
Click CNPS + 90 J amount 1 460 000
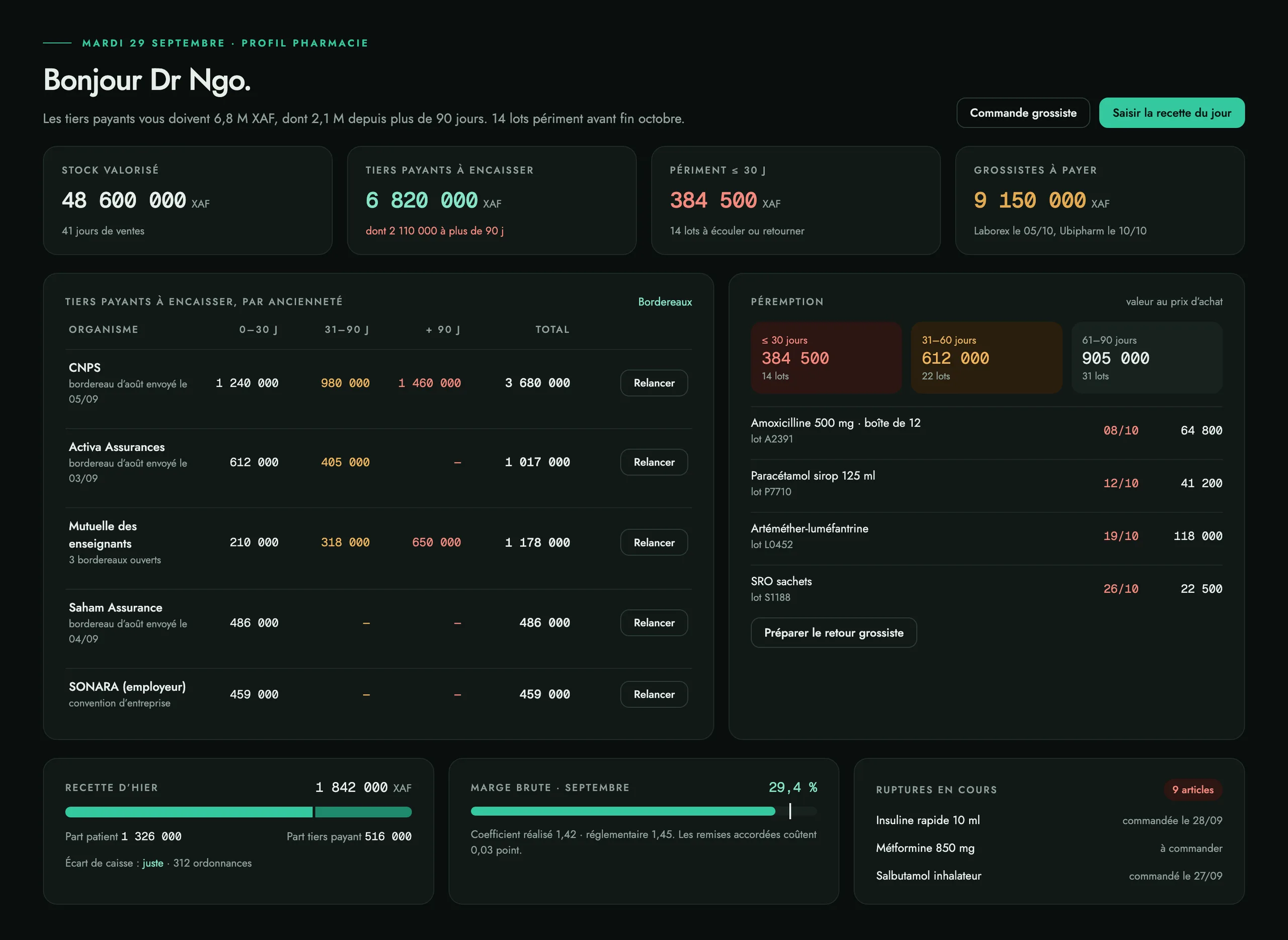[430, 383]
